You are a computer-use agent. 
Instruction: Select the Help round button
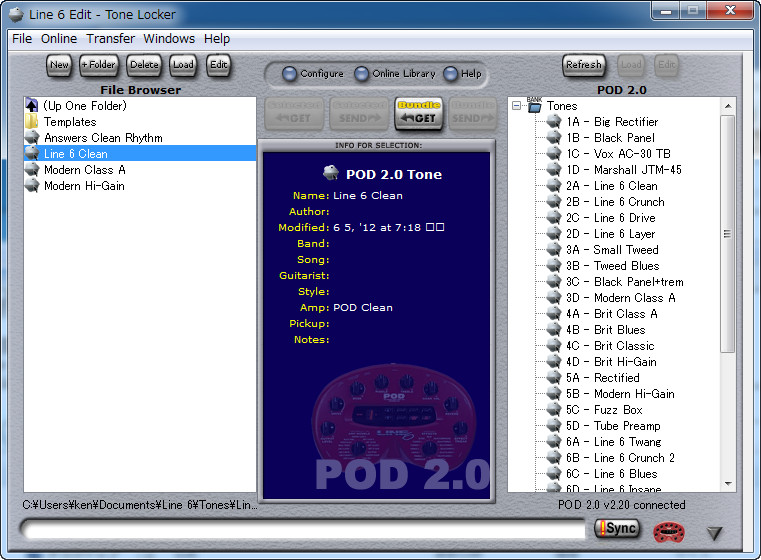pyautogui.click(x=450, y=74)
